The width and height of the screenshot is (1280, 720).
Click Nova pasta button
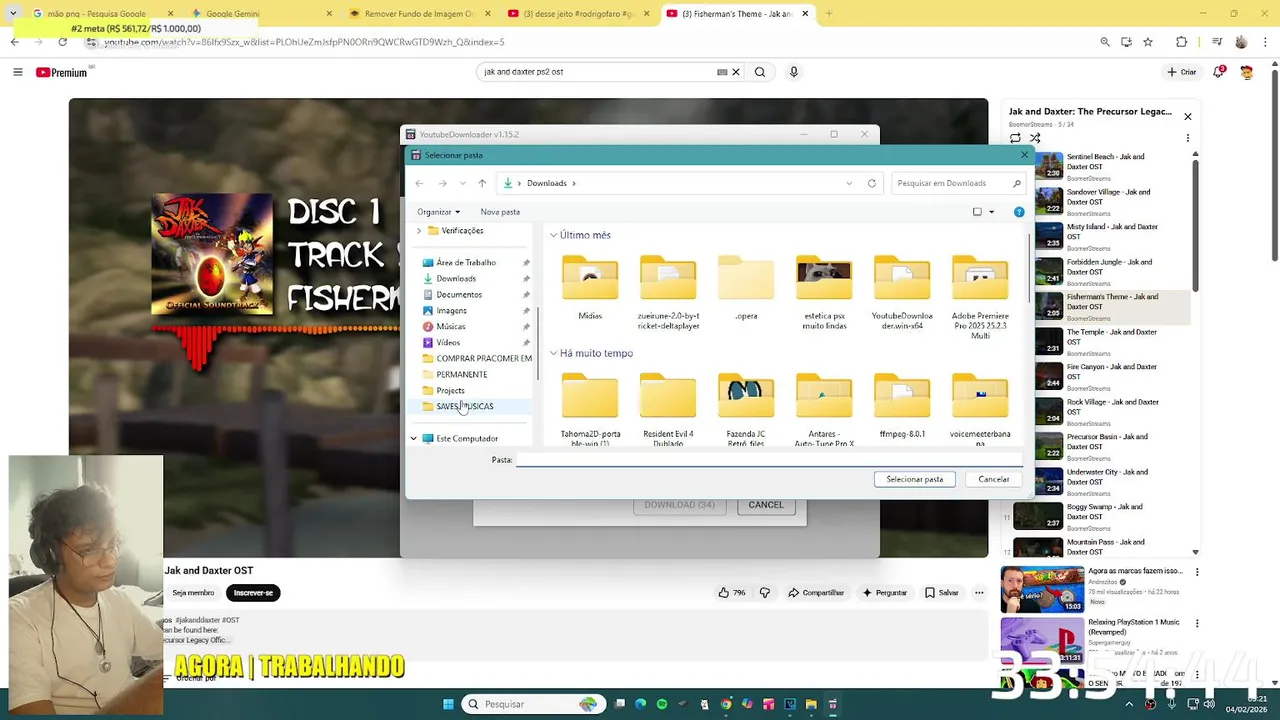click(500, 212)
